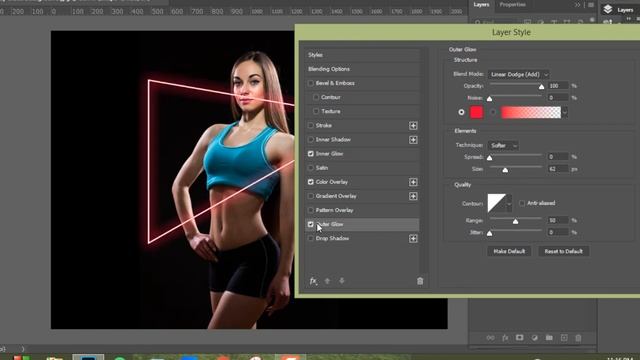640x360 pixels.
Task: Toggle the Outer Glow checkbox
Action: pyautogui.click(x=311, y=224)
